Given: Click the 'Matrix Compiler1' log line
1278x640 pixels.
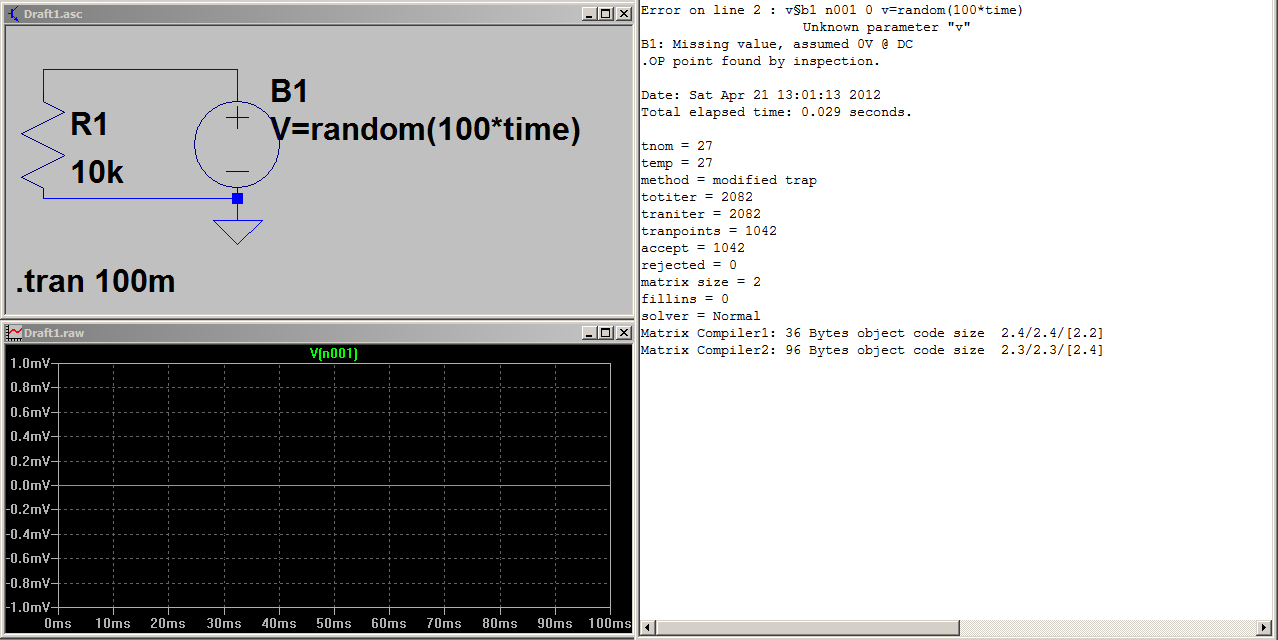Looking at the screenshot, I should coord(872,333).
